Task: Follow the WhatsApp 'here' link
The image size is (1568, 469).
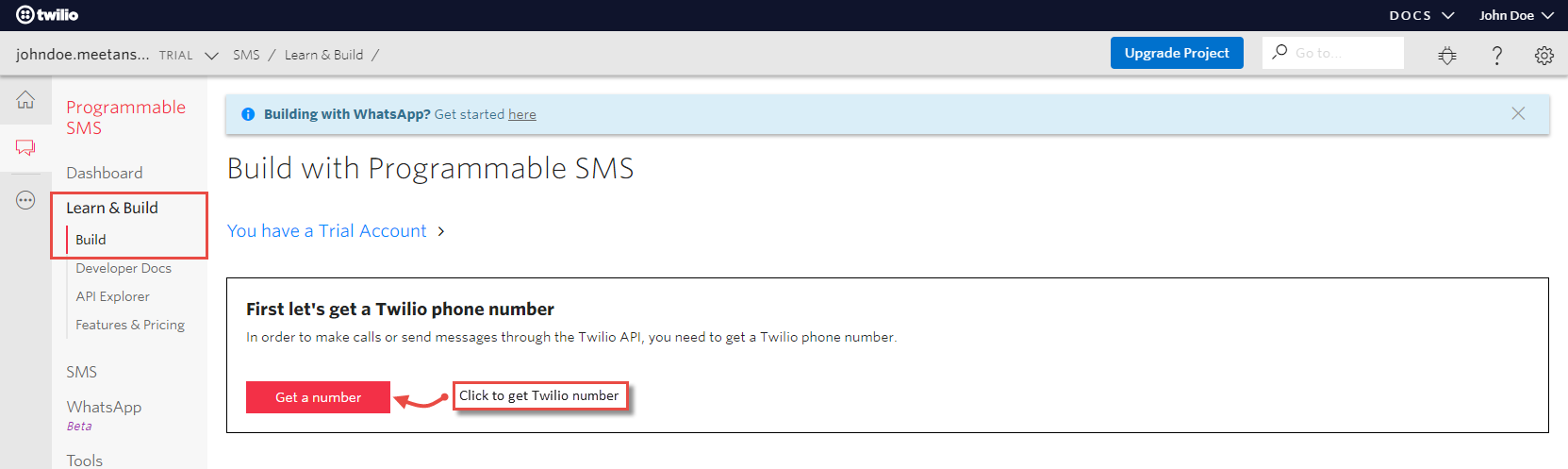Action: (522, 114)
